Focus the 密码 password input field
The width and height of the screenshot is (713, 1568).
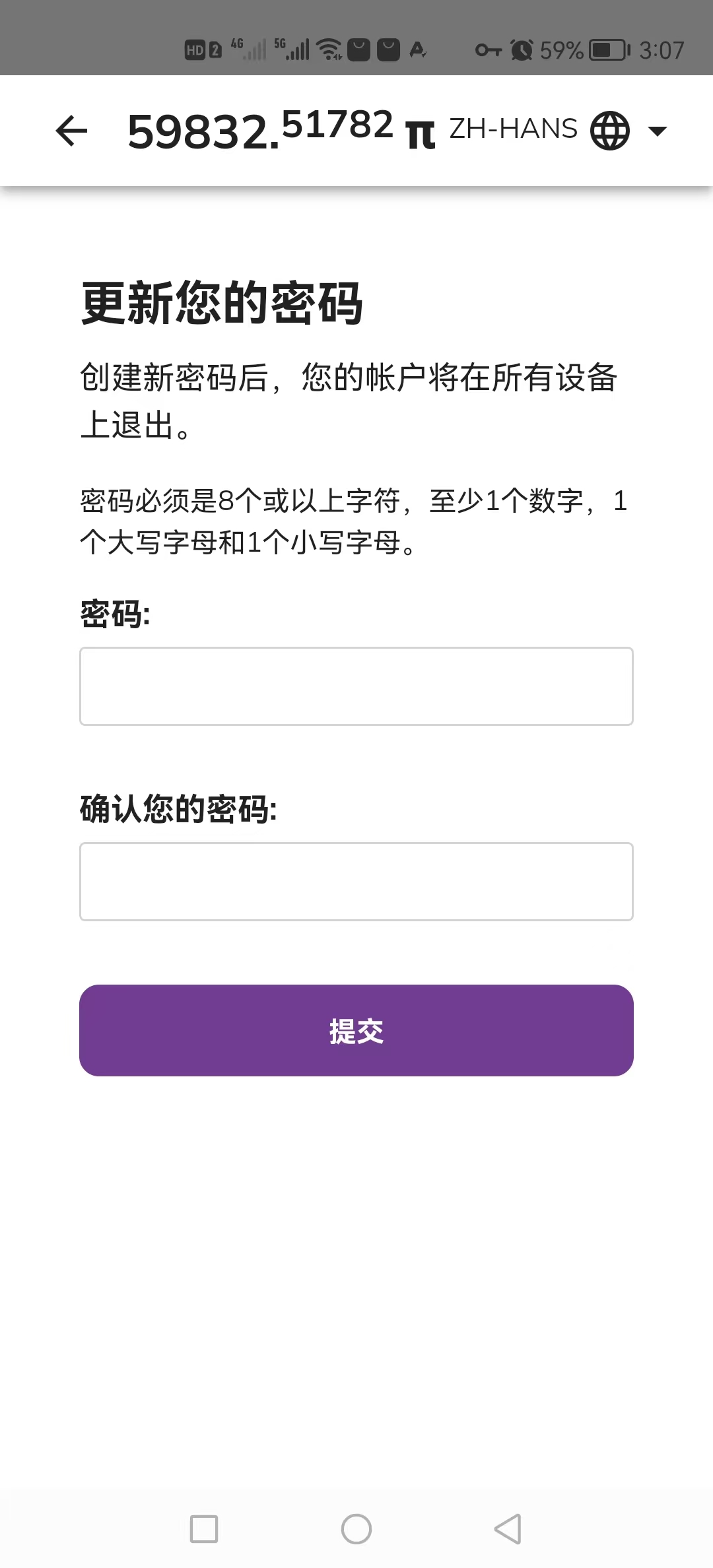coord(356,686)
